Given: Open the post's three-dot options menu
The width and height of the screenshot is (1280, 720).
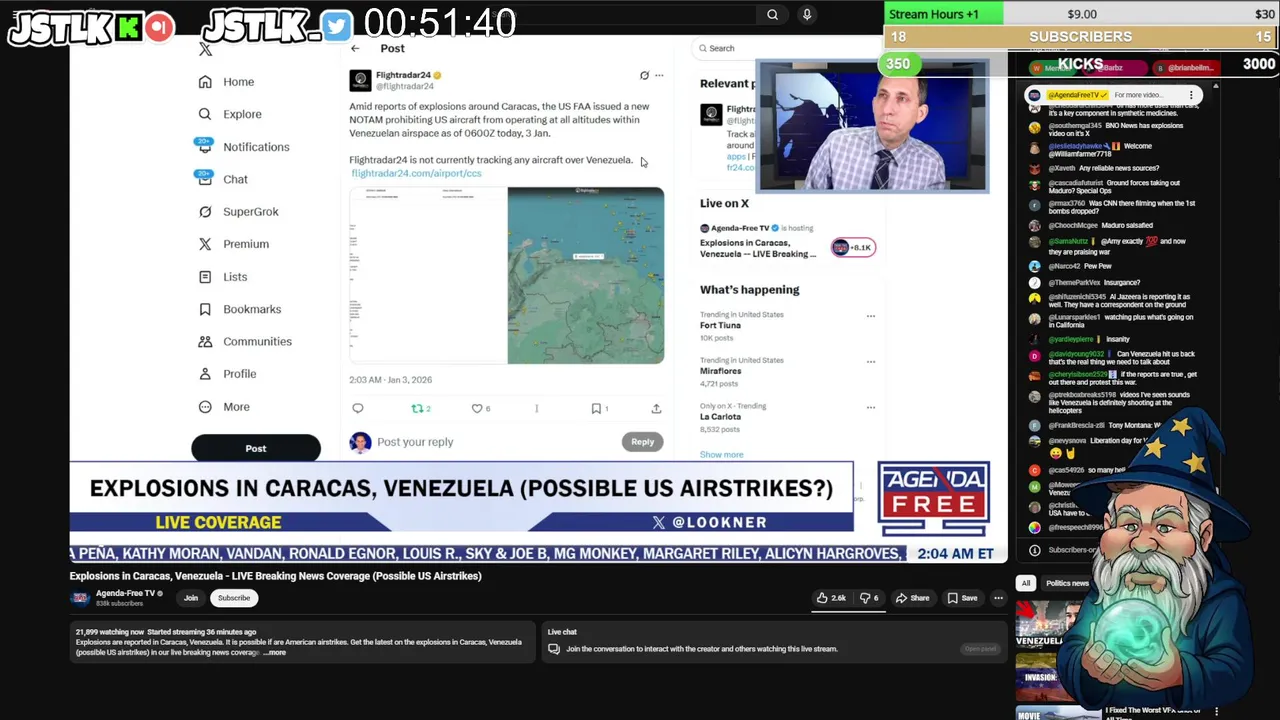Looking at the screenshot, I should point(659,75).
